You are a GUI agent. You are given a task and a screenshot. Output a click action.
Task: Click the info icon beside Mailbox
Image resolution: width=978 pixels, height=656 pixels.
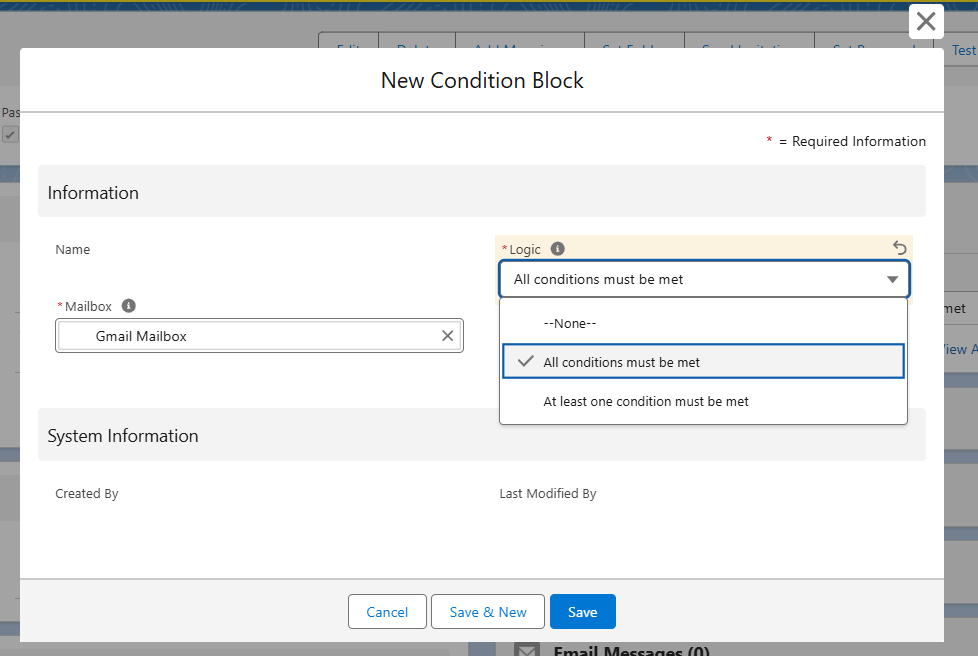(129, 306)
